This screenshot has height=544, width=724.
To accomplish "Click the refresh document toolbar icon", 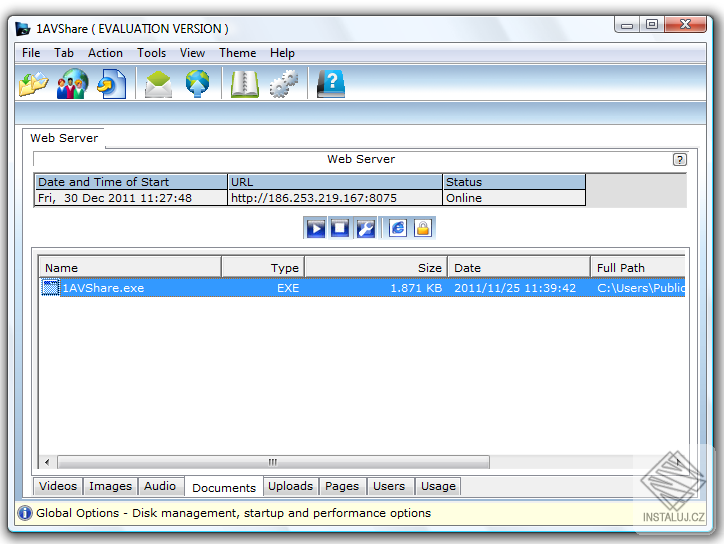I will coord(111,84).
